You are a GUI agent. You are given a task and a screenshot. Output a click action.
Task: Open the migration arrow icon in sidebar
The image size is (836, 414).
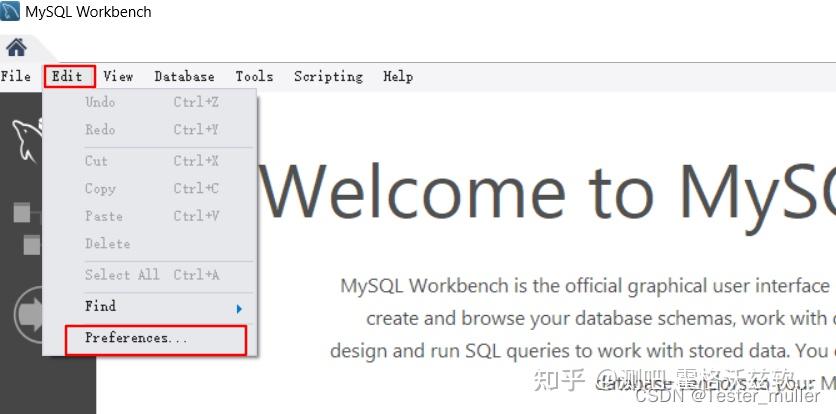pos(29,315)
